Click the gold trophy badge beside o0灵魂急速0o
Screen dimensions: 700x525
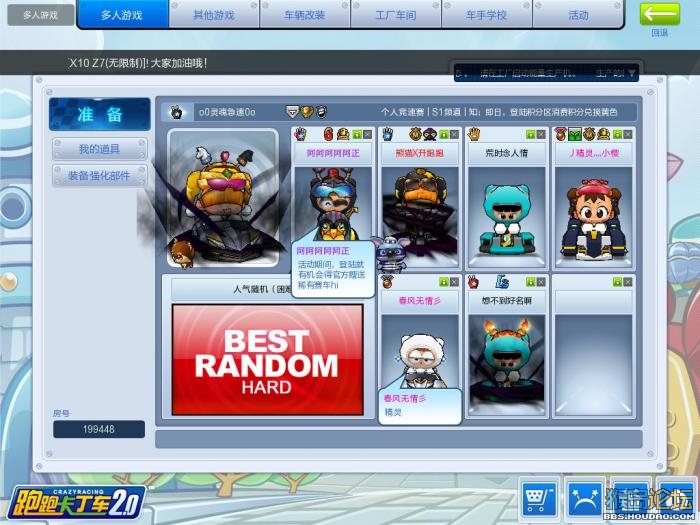(x=307, y=112)
